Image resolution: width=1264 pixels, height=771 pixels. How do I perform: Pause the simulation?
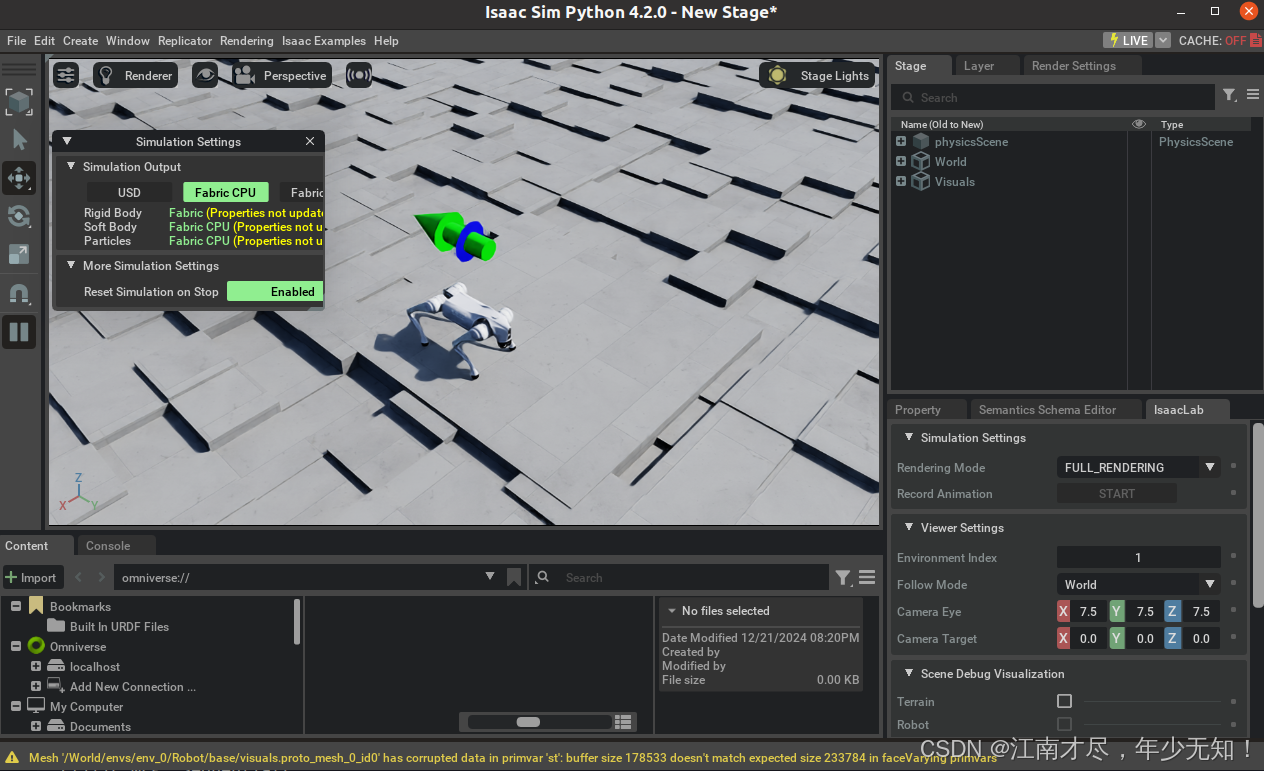[x=19, y=332]
